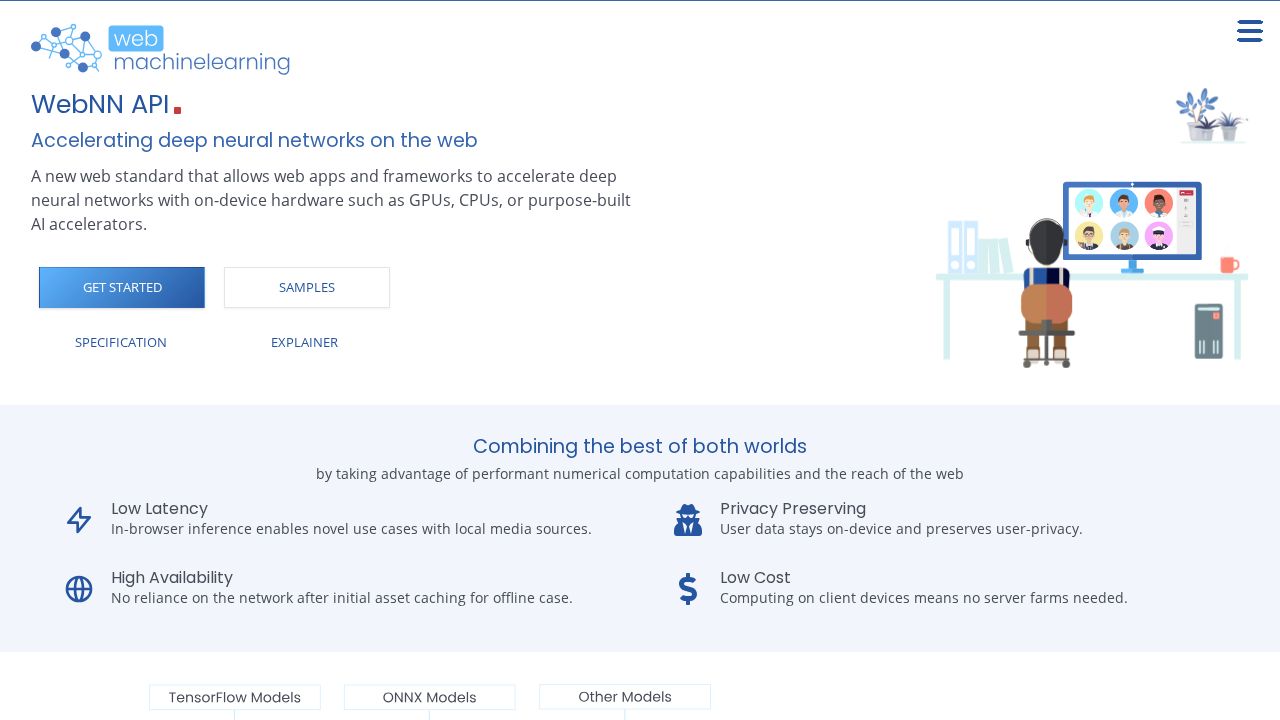Click 'Computing on client devices' description
The height and width of the screenshot is (720, 1280).
point(924,597)
